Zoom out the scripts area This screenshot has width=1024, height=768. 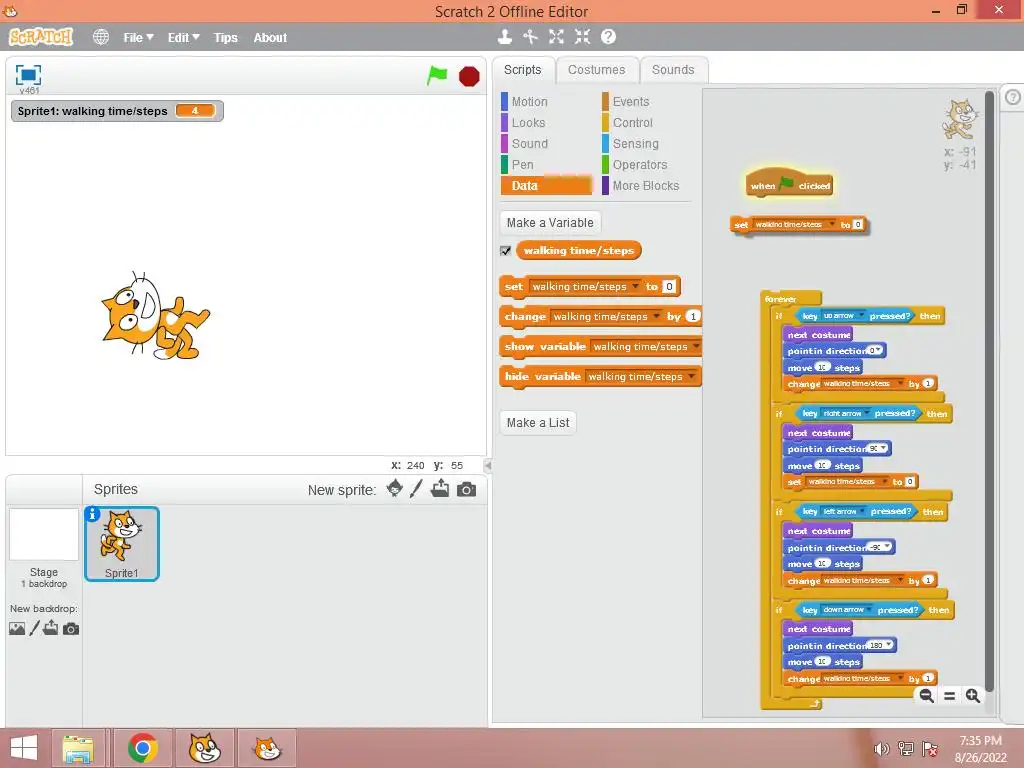[x=926, y=696]
